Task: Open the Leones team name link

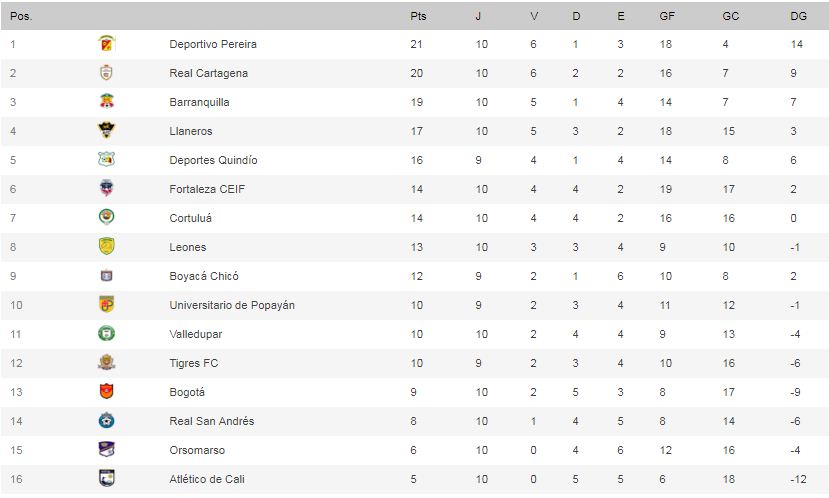Action: click(x=188, y=247)
